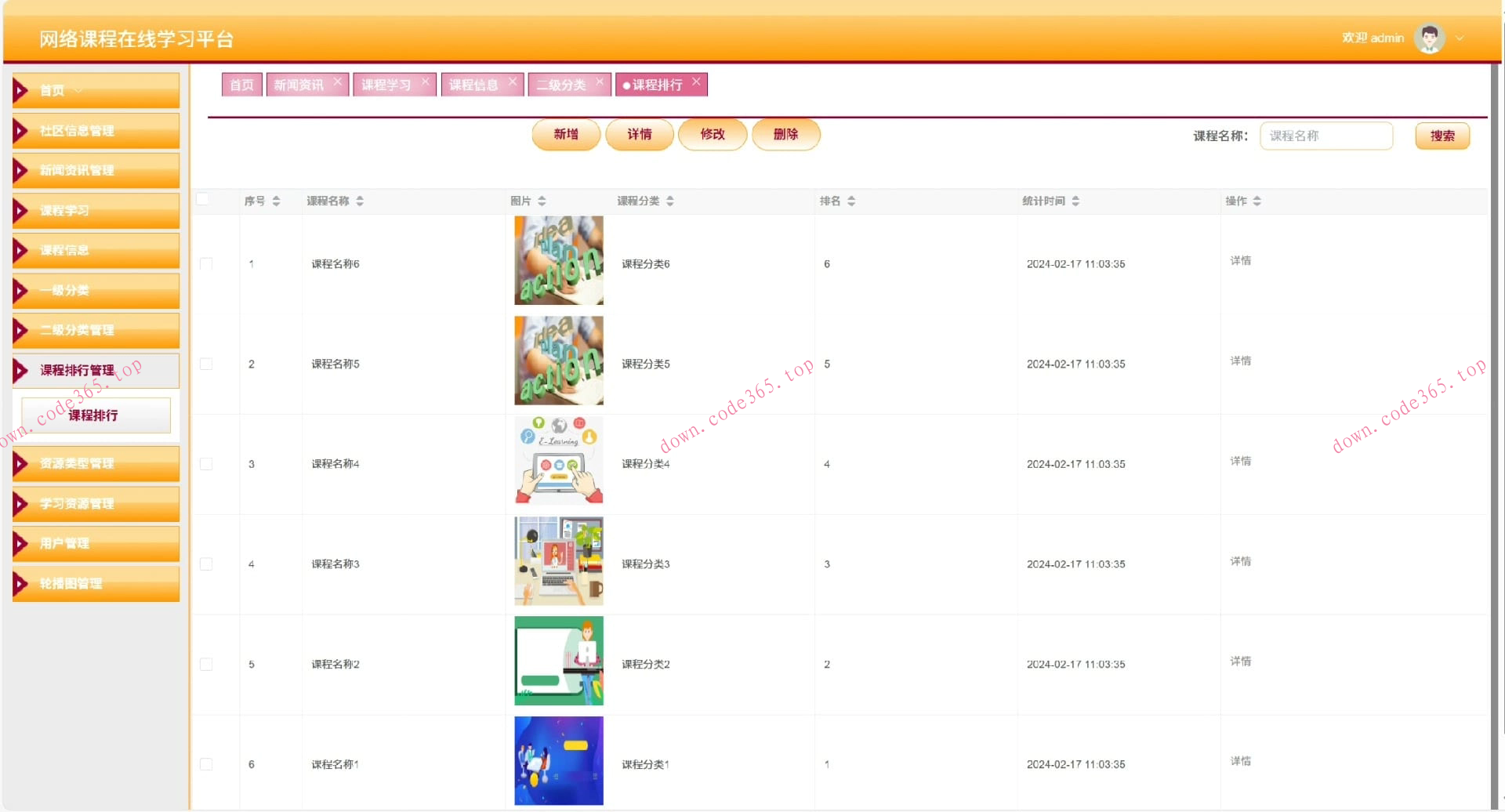Click the 课程名称 search input field
Image resolution: width=1505 pixels, height=812 pixels.
coord(1325,135)
